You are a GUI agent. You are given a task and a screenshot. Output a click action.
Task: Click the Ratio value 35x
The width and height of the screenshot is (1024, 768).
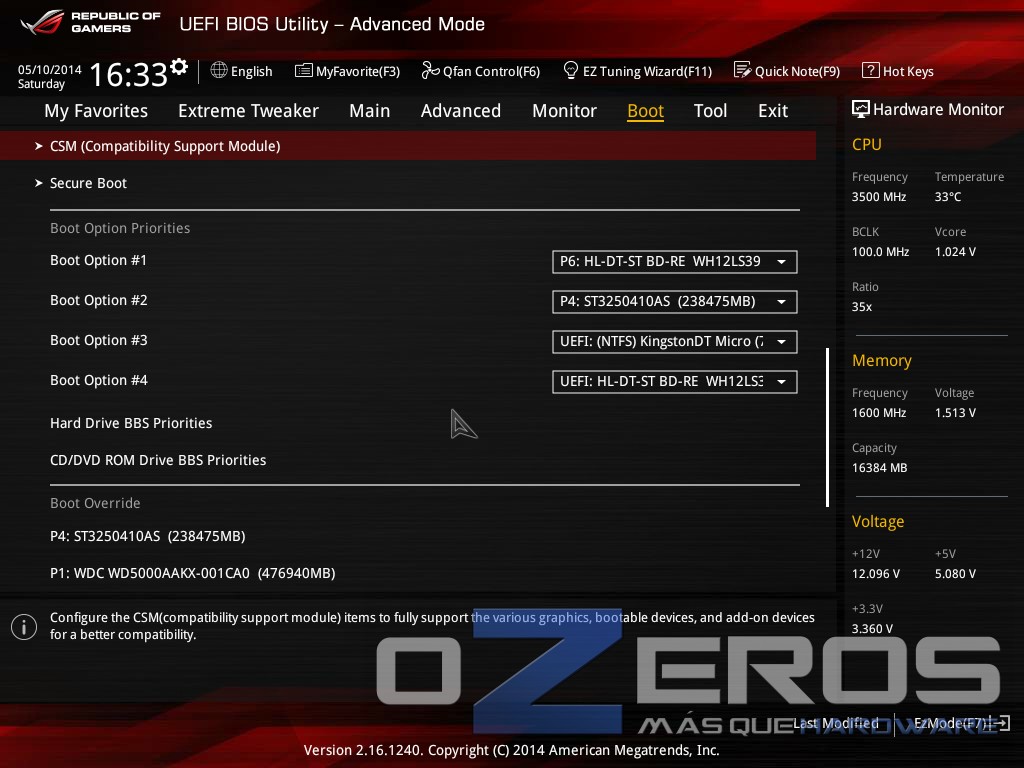(x=861, y=307)
